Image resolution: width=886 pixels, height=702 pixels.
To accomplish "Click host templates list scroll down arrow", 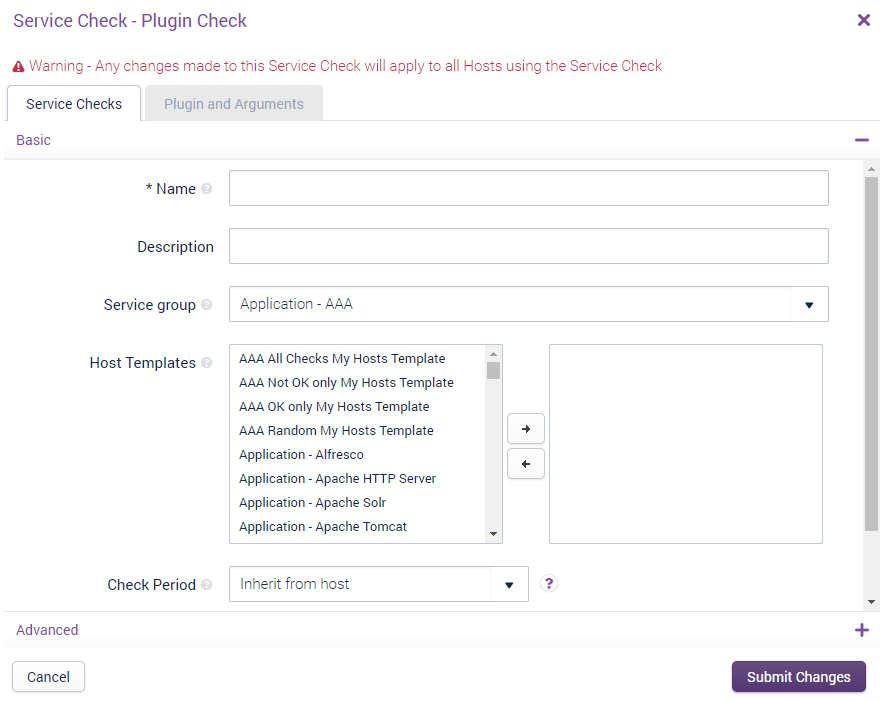I will pos(493,534).
